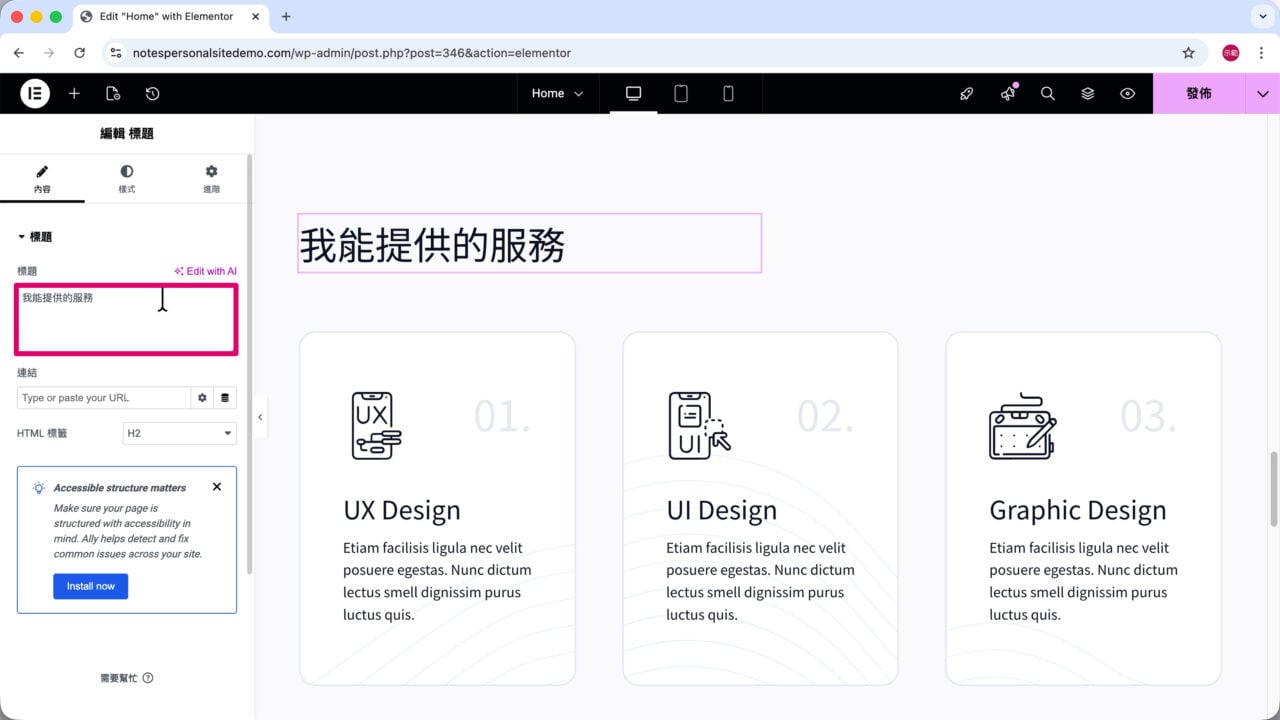Click the Install now button
The image size is (1280, 720).
pos(91,586)
